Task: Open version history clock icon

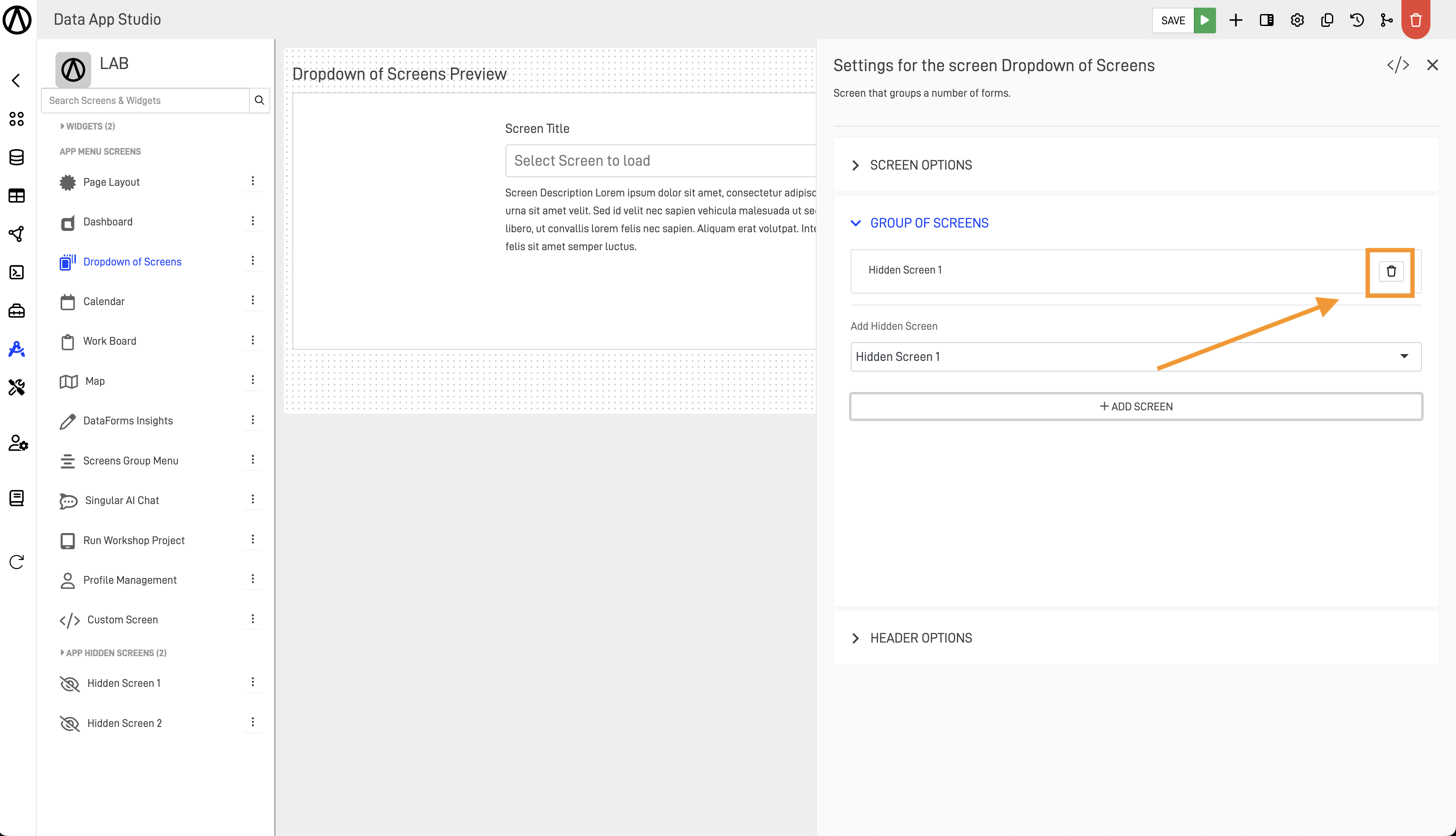Action: coord(1357,20)
